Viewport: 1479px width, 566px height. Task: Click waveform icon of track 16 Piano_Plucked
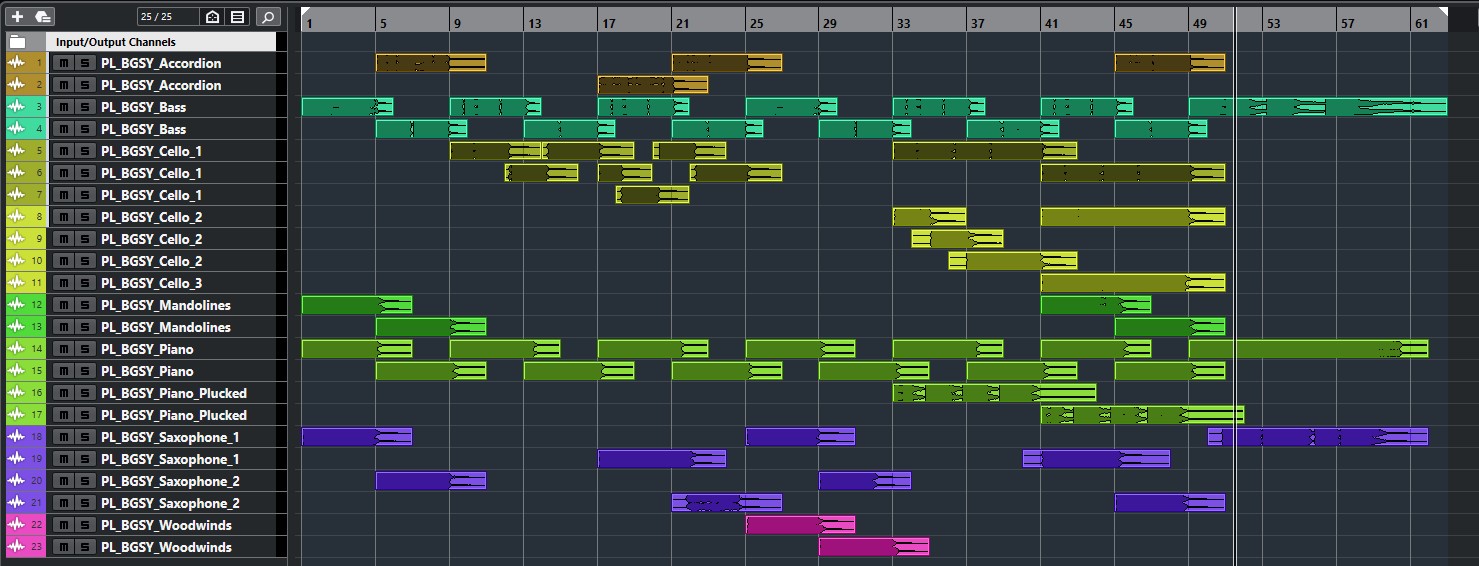click(16, 393)
